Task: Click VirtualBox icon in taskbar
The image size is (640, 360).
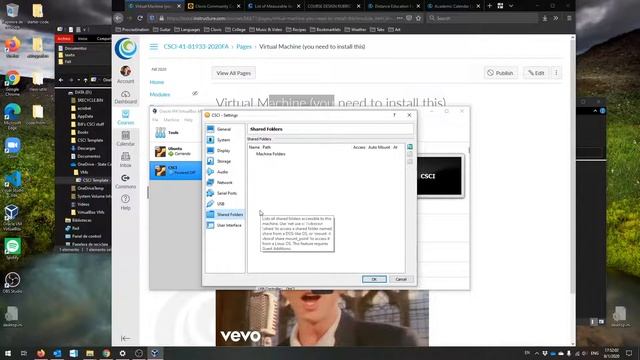Action: click(x=155, y=353)
